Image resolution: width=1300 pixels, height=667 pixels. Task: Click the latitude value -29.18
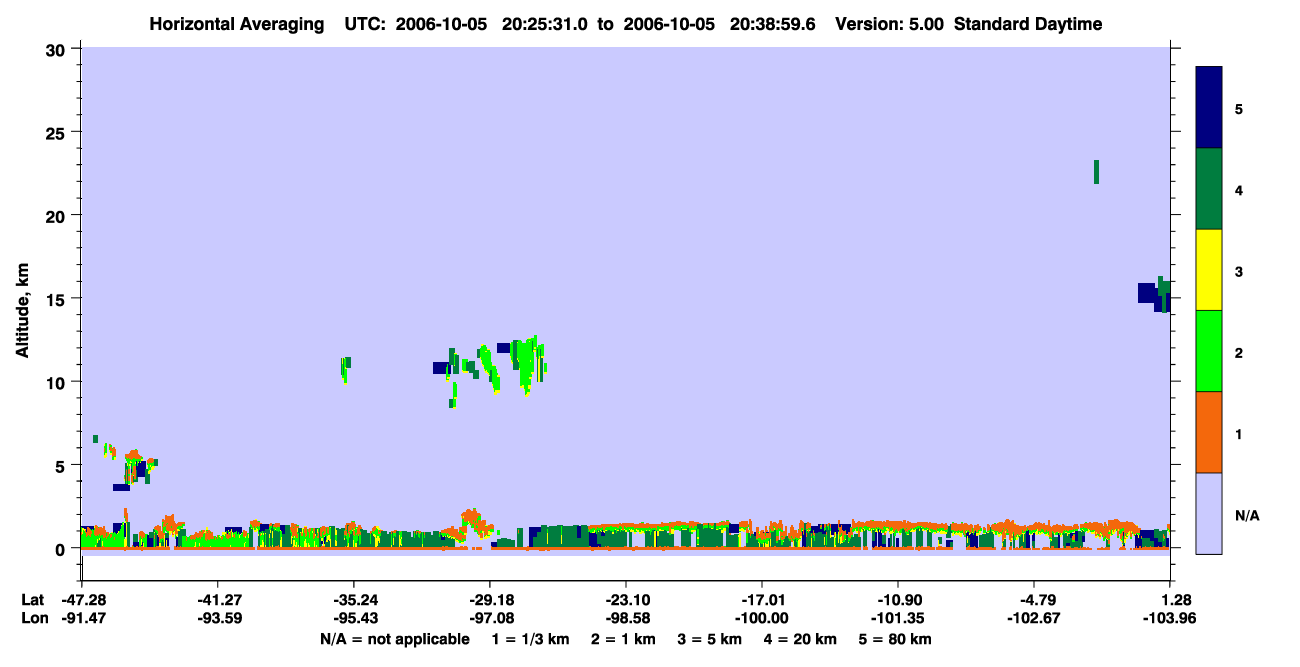489,600
